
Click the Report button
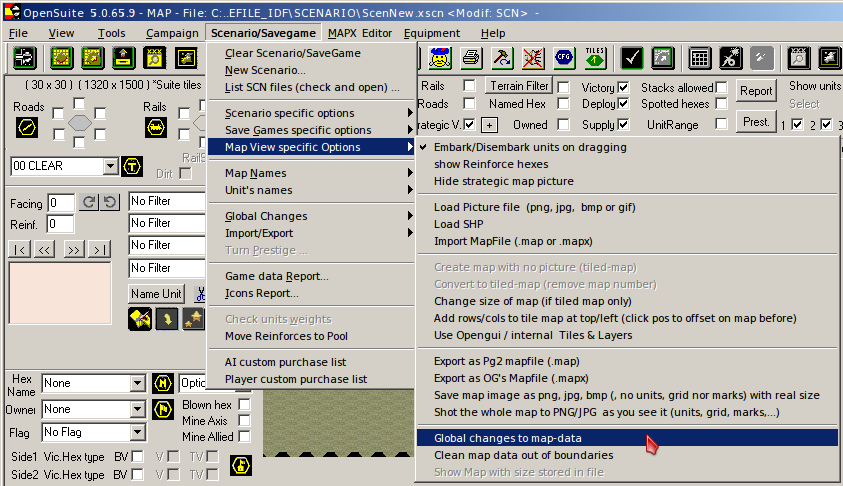click(x=756, y=91)
